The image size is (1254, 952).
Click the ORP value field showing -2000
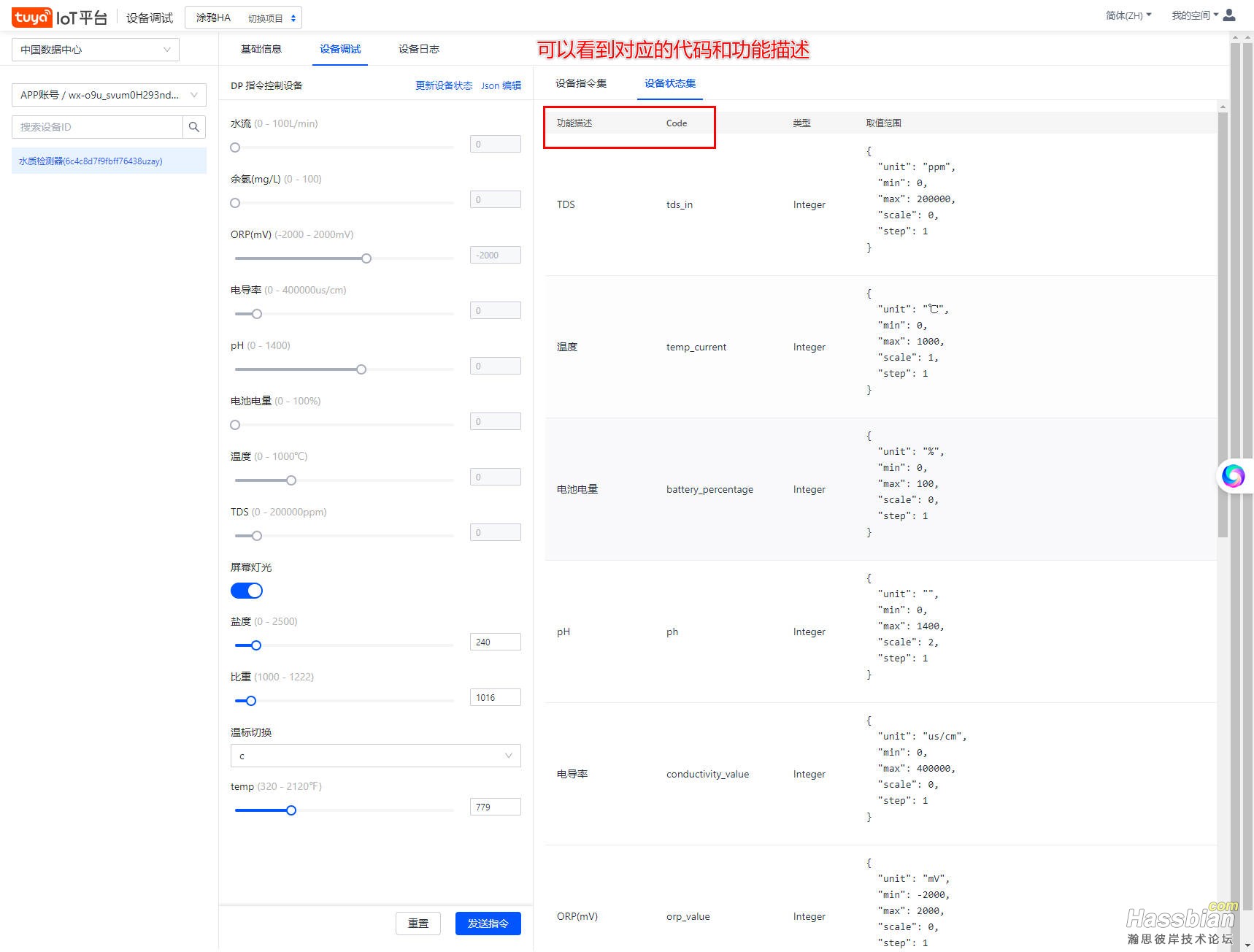(496, 255)
